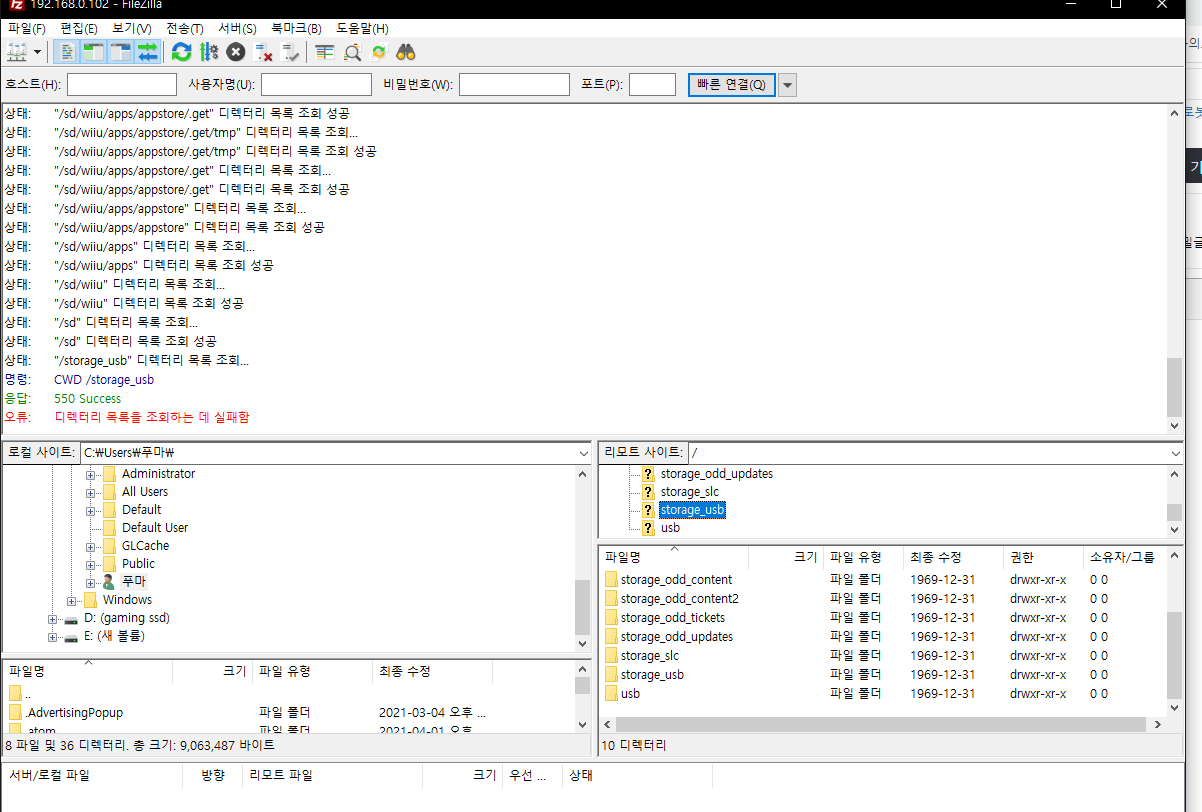
Task: Cancel the current operation
Action: click(236, 52)
